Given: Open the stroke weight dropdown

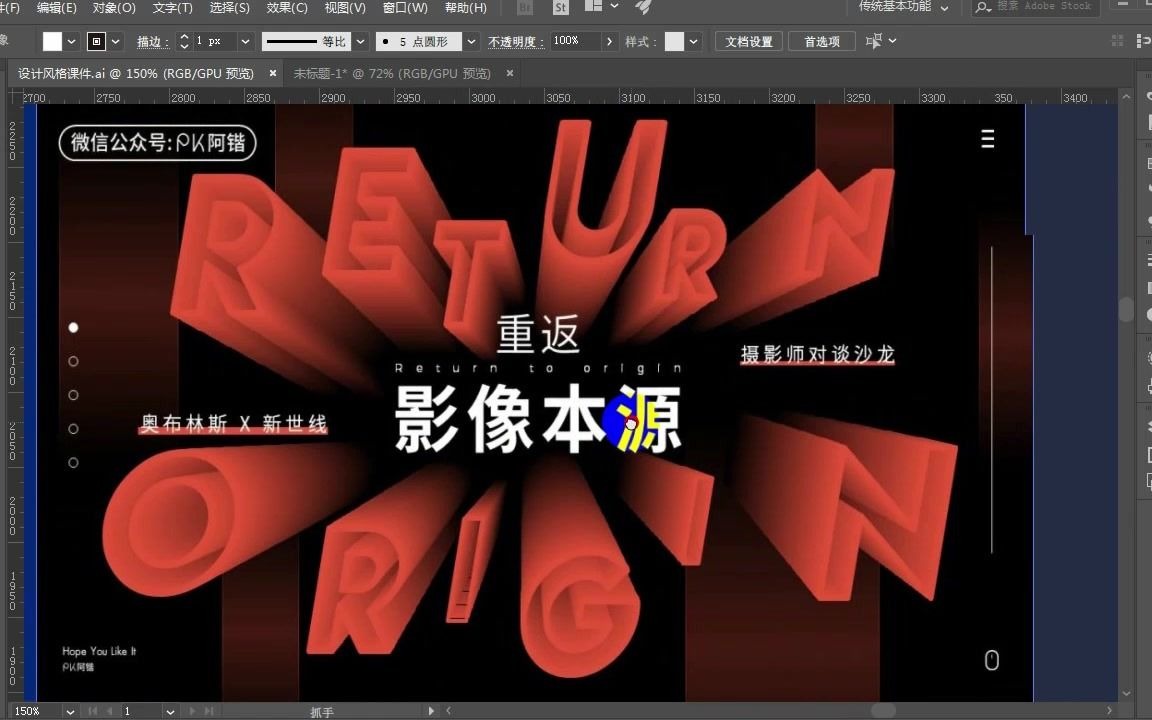Looking at the screenshot, I should click(x=243, y=42).
